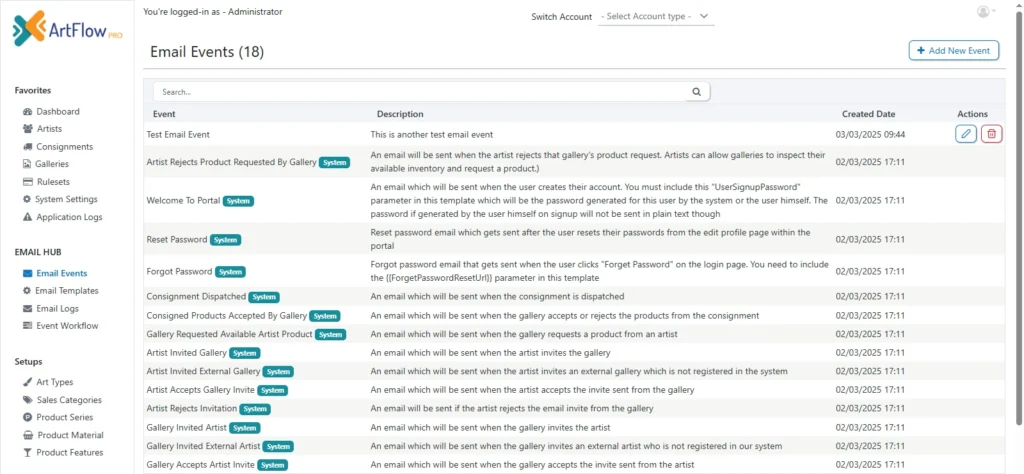Image resolution: width=1024 pixels, height=474 pixels.
Task: Click the ArtFlow Pro logo
Action: 67,30
